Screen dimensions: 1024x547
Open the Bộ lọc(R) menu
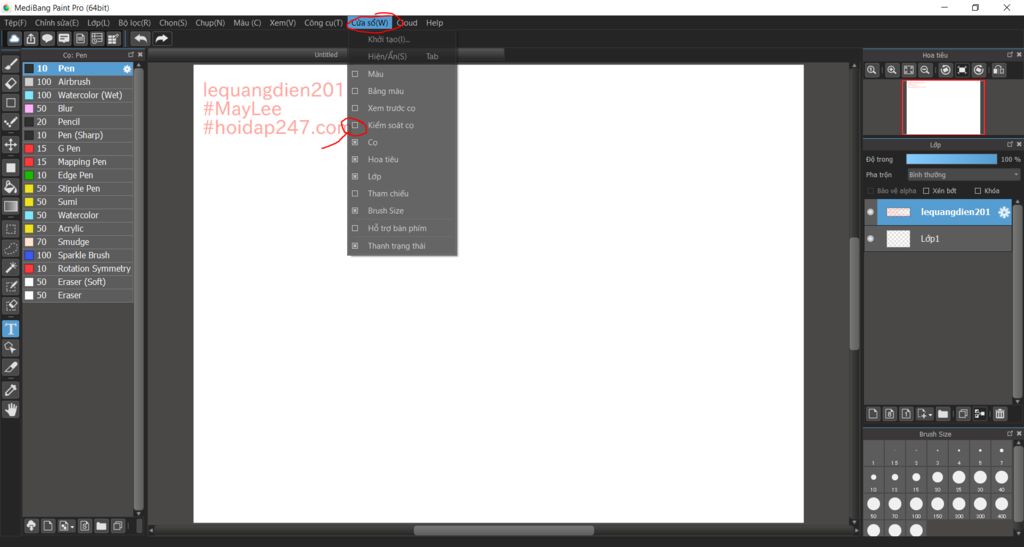click(135, 23)
